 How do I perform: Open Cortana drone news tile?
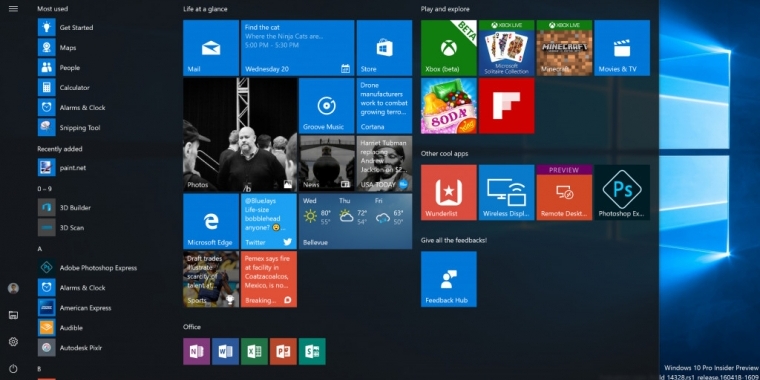384,106
